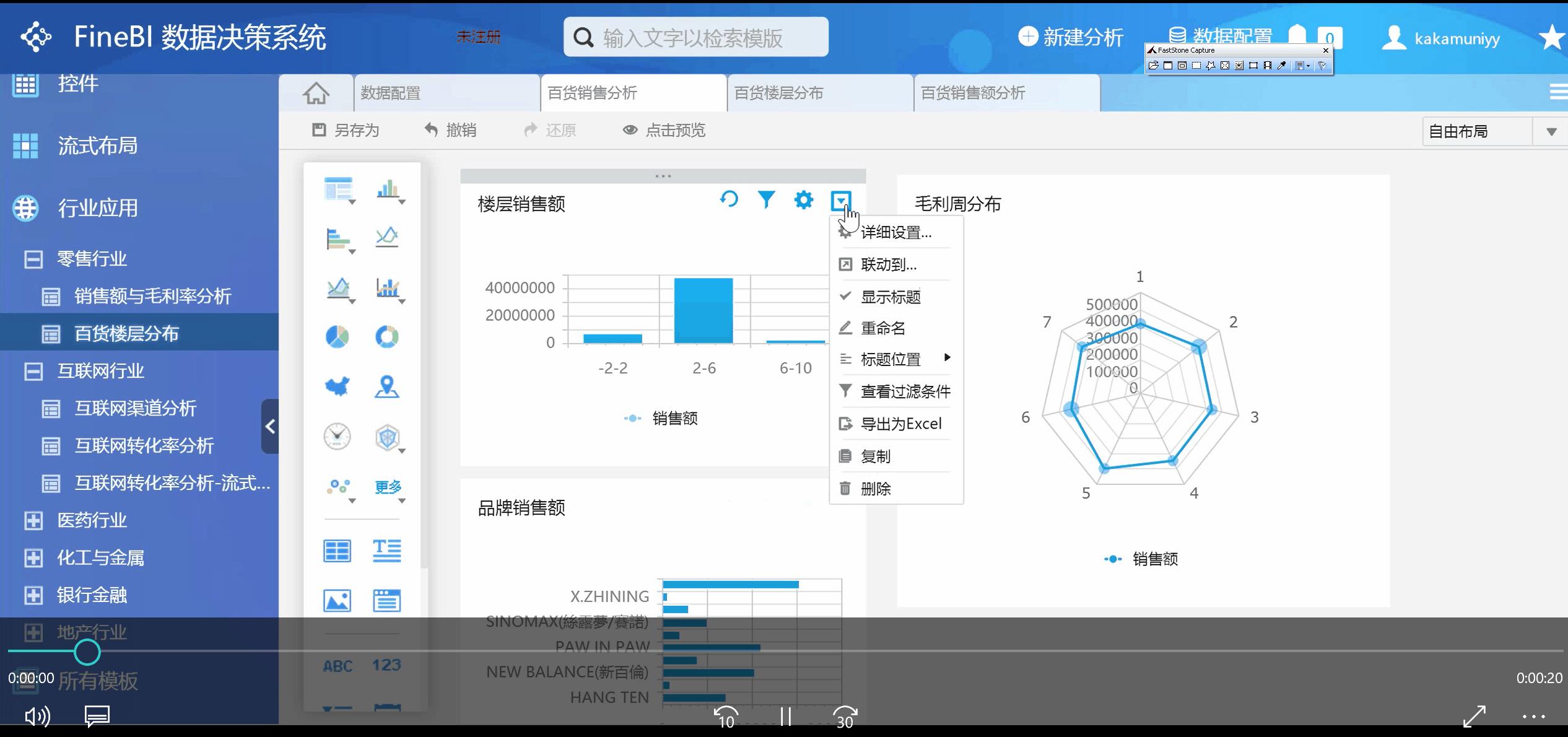Select the donut chart component icon
The height and width of the screenshot is (737, 1568).
tap(387, 337)
